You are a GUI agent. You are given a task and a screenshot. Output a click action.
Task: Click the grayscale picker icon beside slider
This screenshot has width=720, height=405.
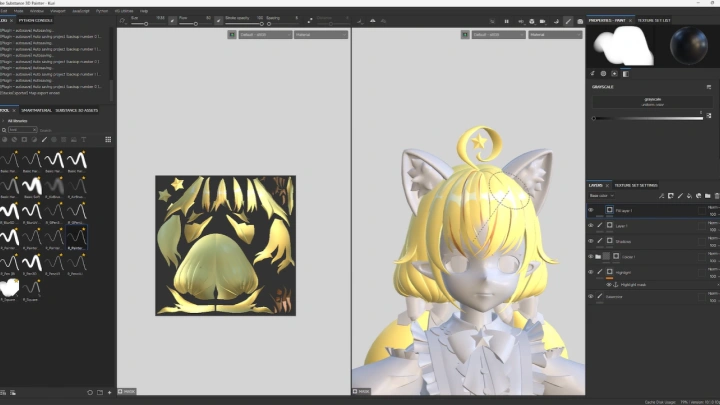[709, 116]
